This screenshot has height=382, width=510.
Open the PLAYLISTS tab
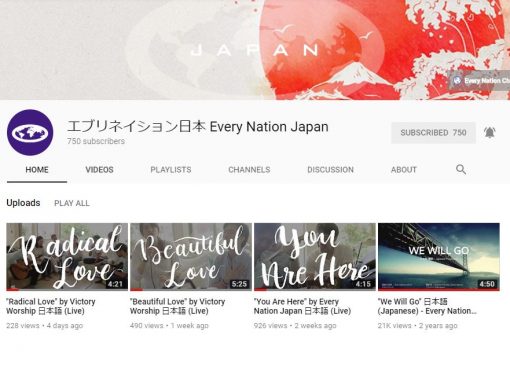[x=171, y=170]
